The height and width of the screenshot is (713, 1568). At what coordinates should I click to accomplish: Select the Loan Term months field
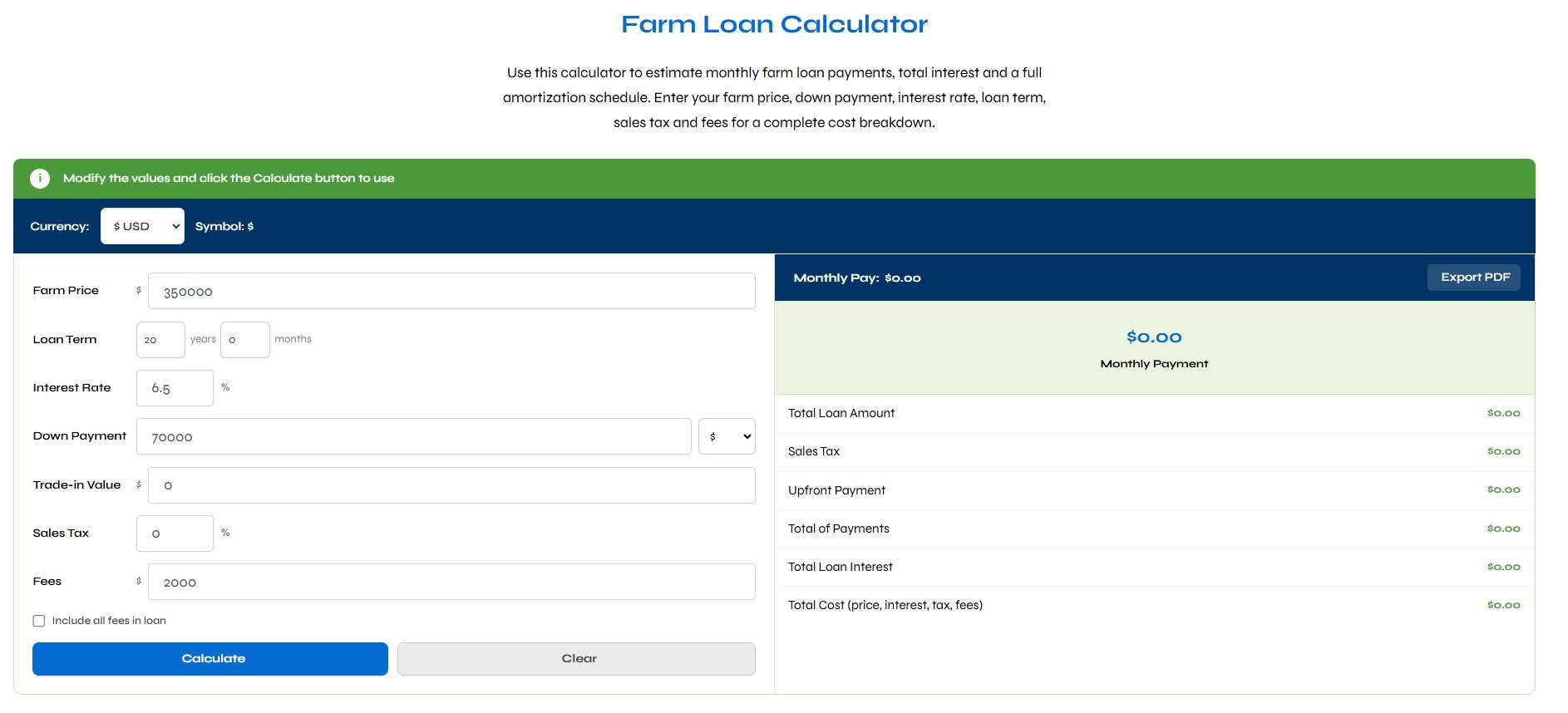(x=245, y=340)
